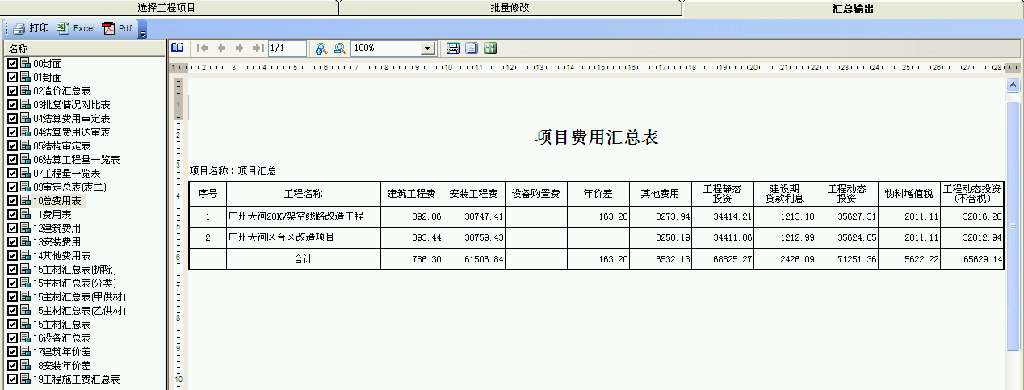Screen dimensions: 1024x390
Task: Switch to the 选择工程项目 tab
Action: 167,8
